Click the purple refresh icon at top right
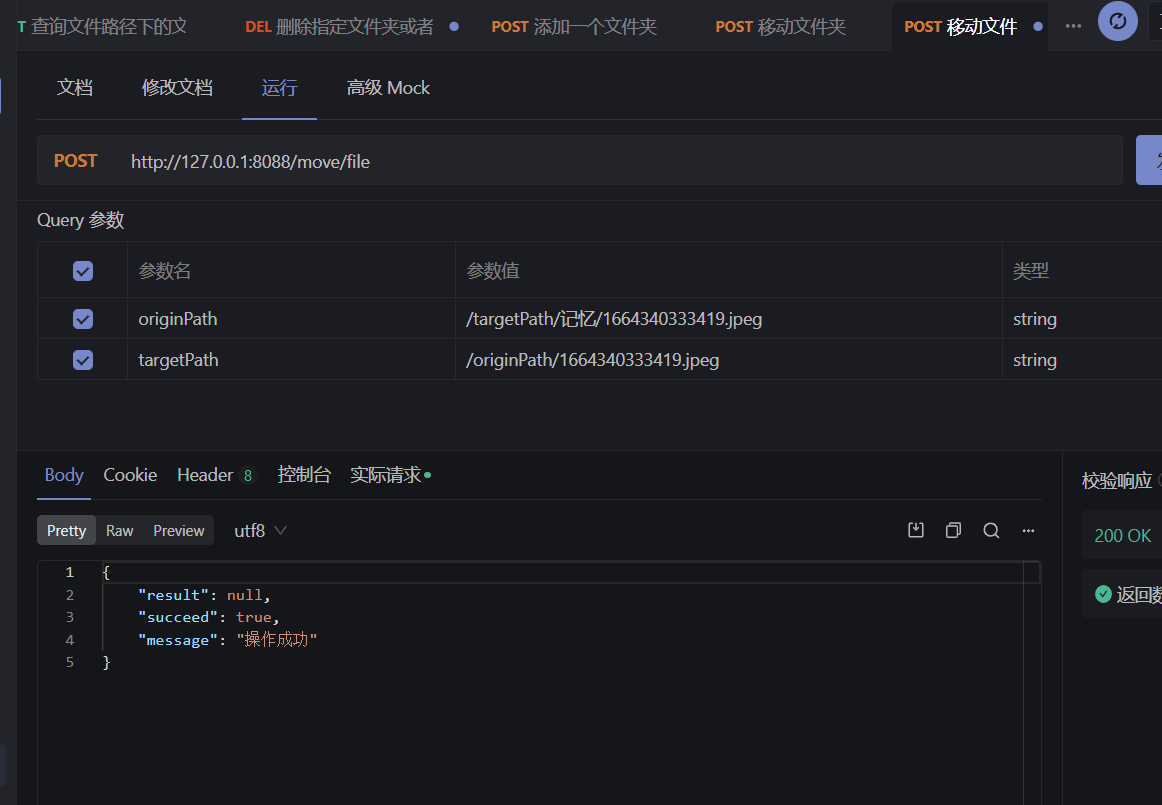Viewport: 1162px width, 805px height. 1117,21
